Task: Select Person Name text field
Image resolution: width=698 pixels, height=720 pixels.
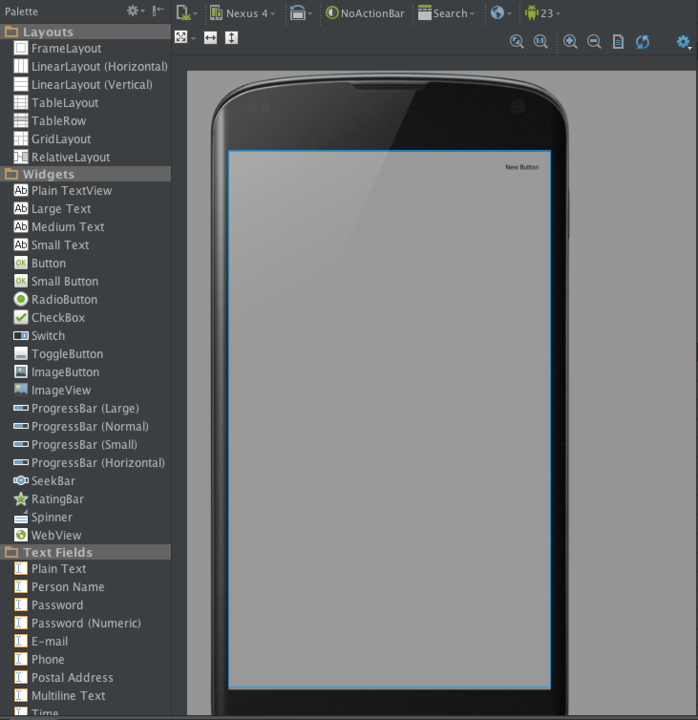Action: (85, 587)
